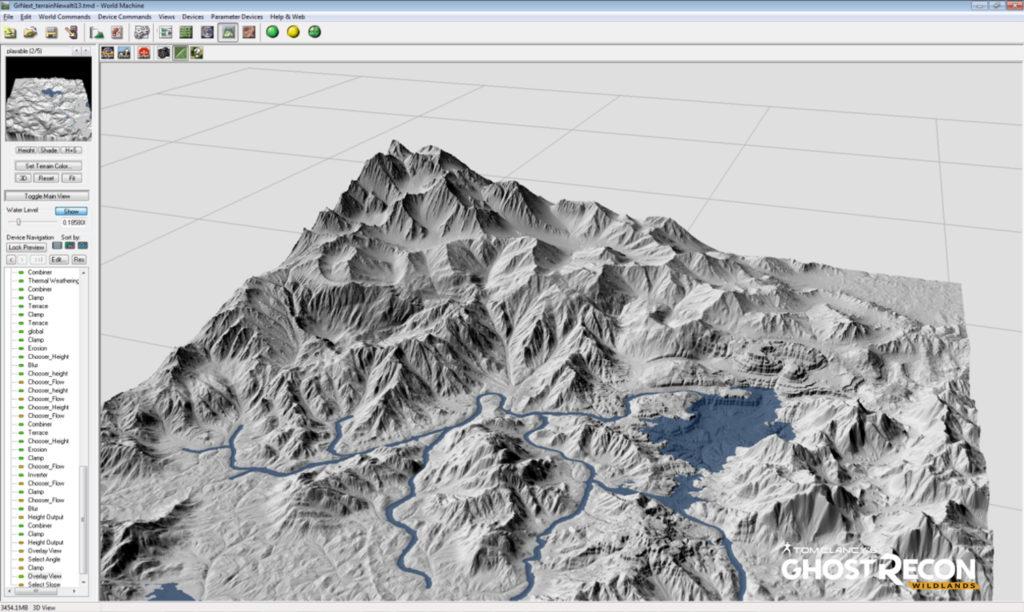Click the Res button
The image size is (1024, 612).
click(78, 260)
